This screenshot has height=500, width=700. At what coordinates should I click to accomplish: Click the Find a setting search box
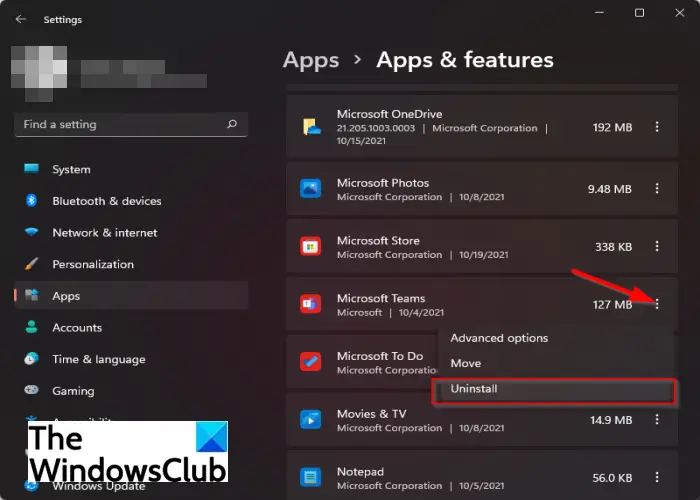point(131,124)
